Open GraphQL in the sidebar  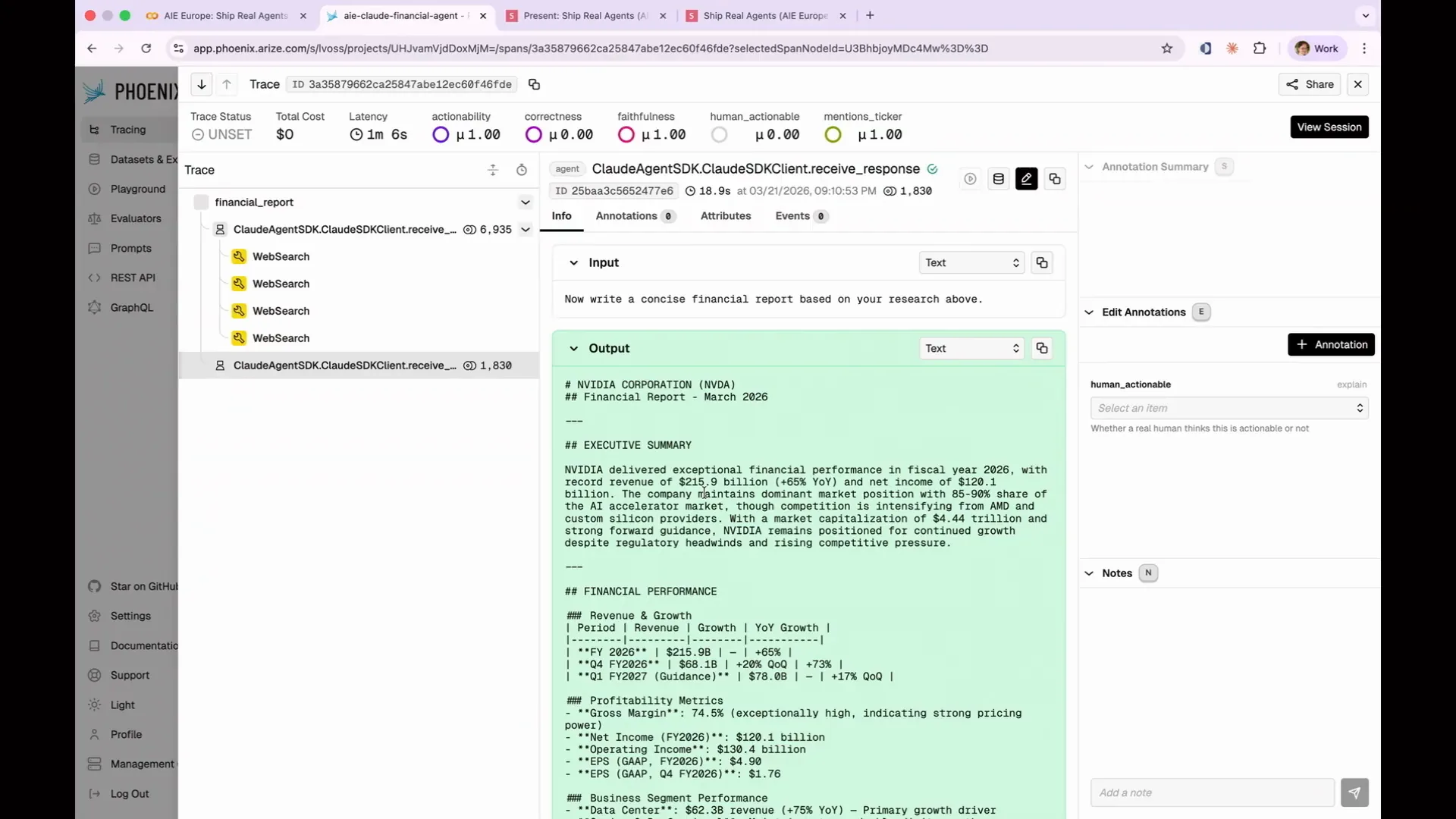point(131,308)
